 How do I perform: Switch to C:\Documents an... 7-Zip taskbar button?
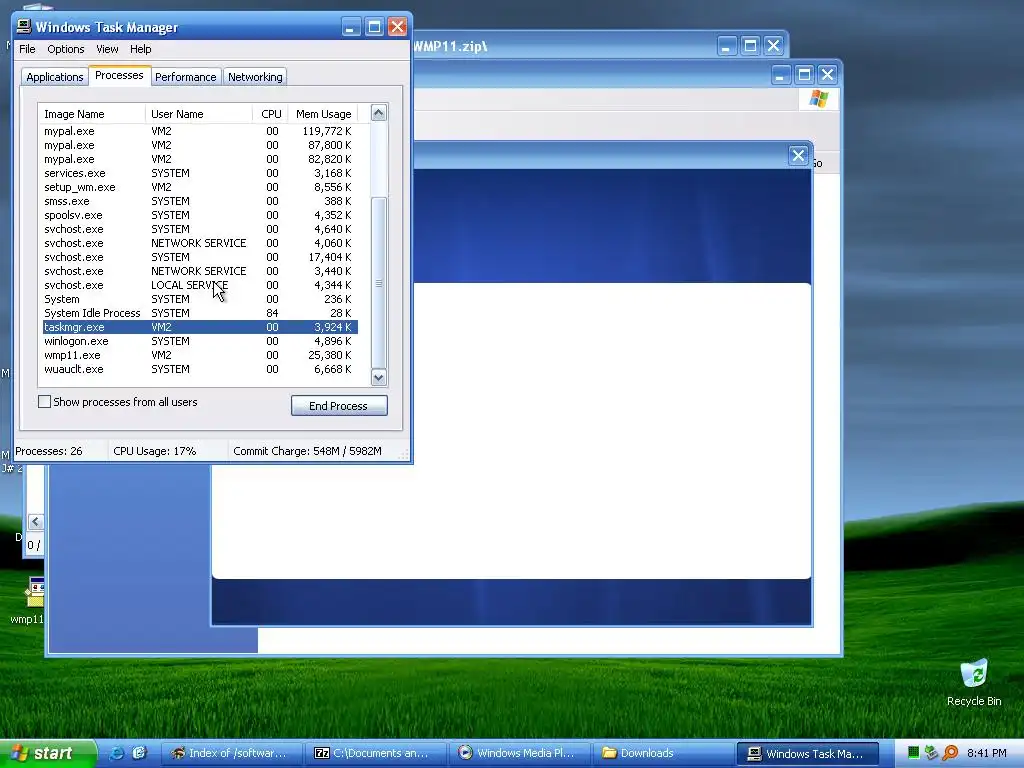pos(376,753)
